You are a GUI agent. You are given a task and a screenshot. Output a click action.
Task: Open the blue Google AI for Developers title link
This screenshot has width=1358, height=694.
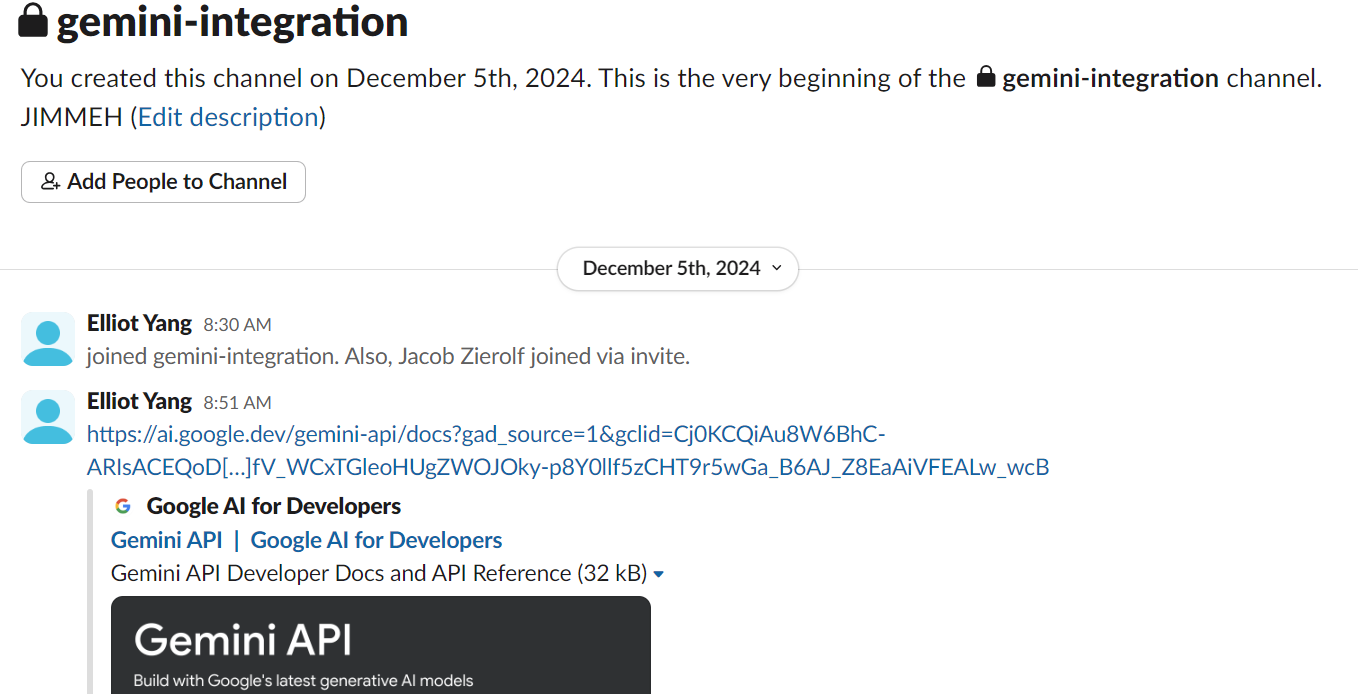376,540
